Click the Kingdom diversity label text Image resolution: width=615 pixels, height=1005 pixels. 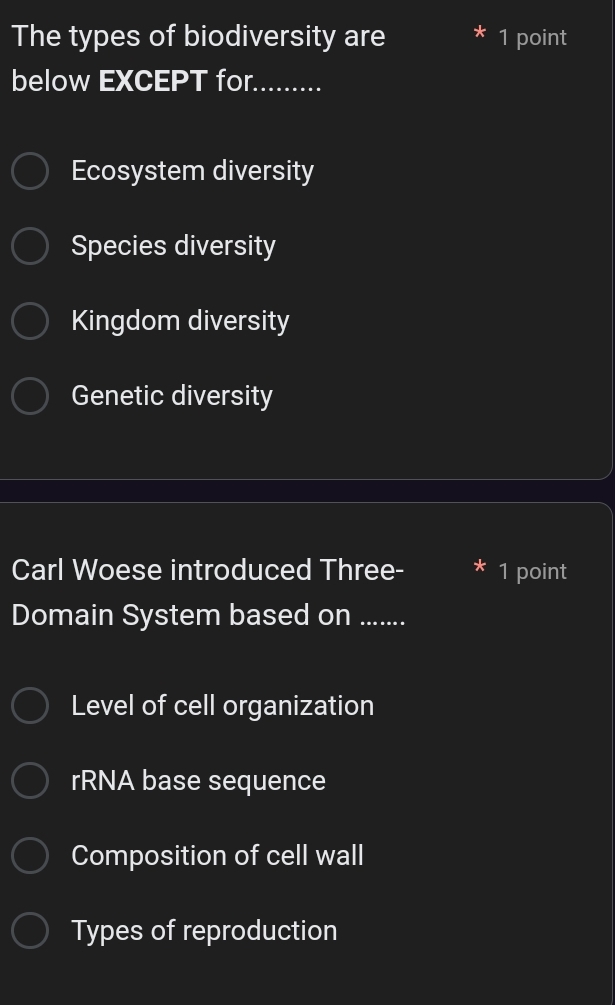180,321
